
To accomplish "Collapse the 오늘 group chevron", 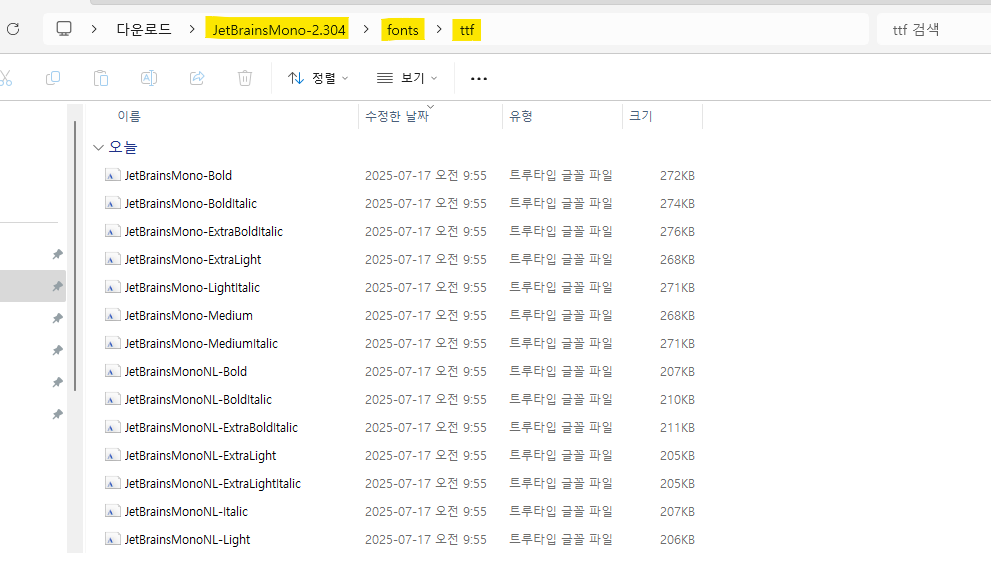I will point(98,147).
